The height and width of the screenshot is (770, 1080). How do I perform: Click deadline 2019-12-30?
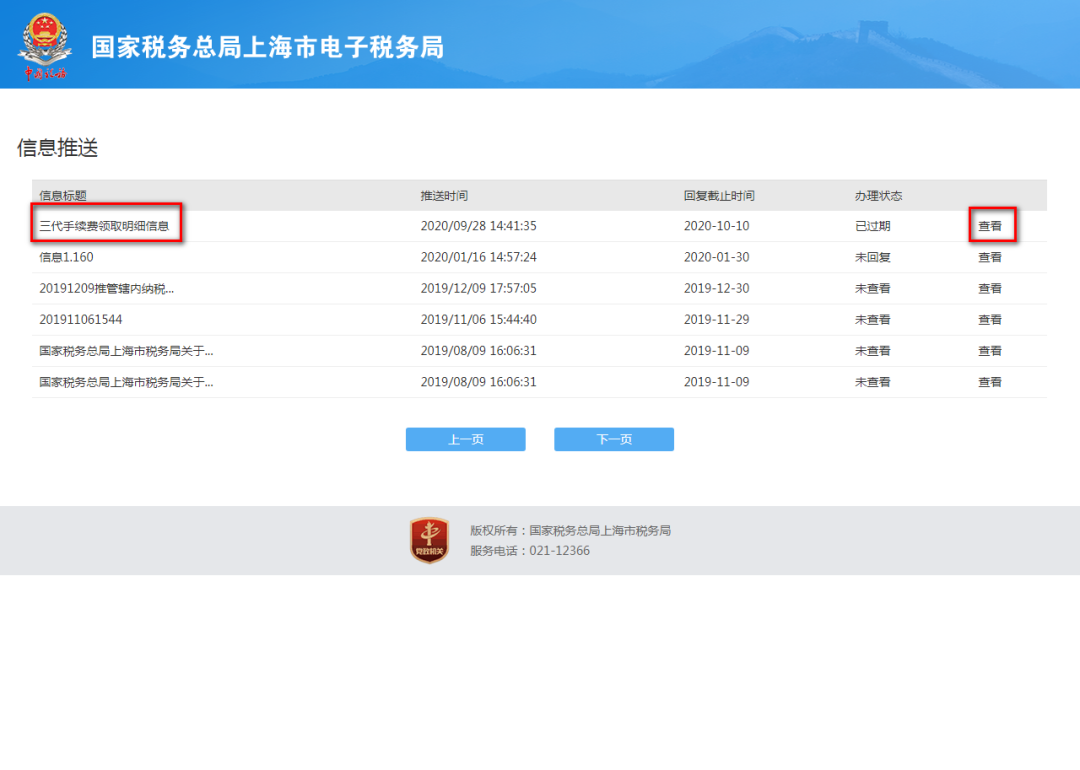(x=716, y=289)
